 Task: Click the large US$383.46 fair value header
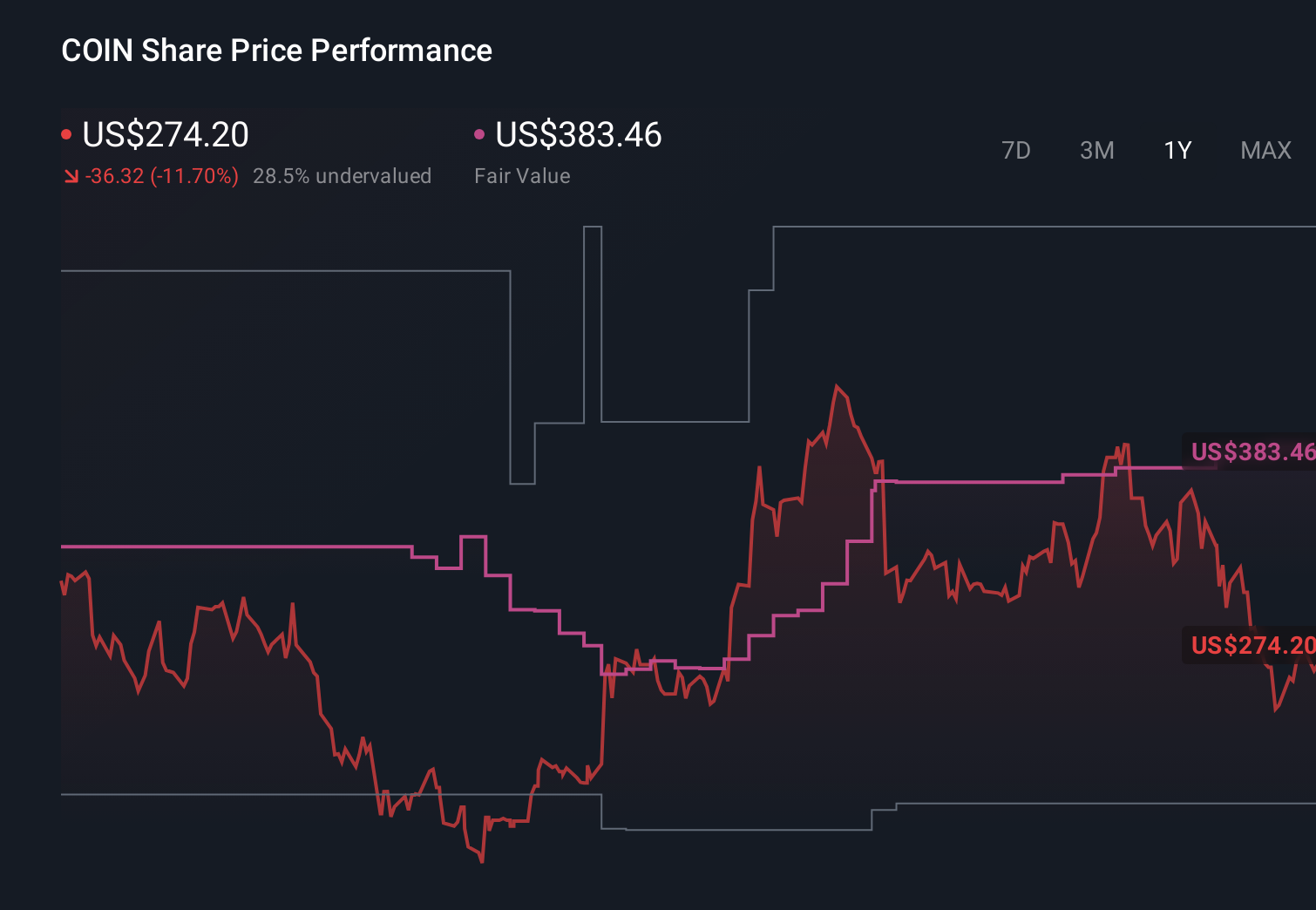tap(579, 134)
